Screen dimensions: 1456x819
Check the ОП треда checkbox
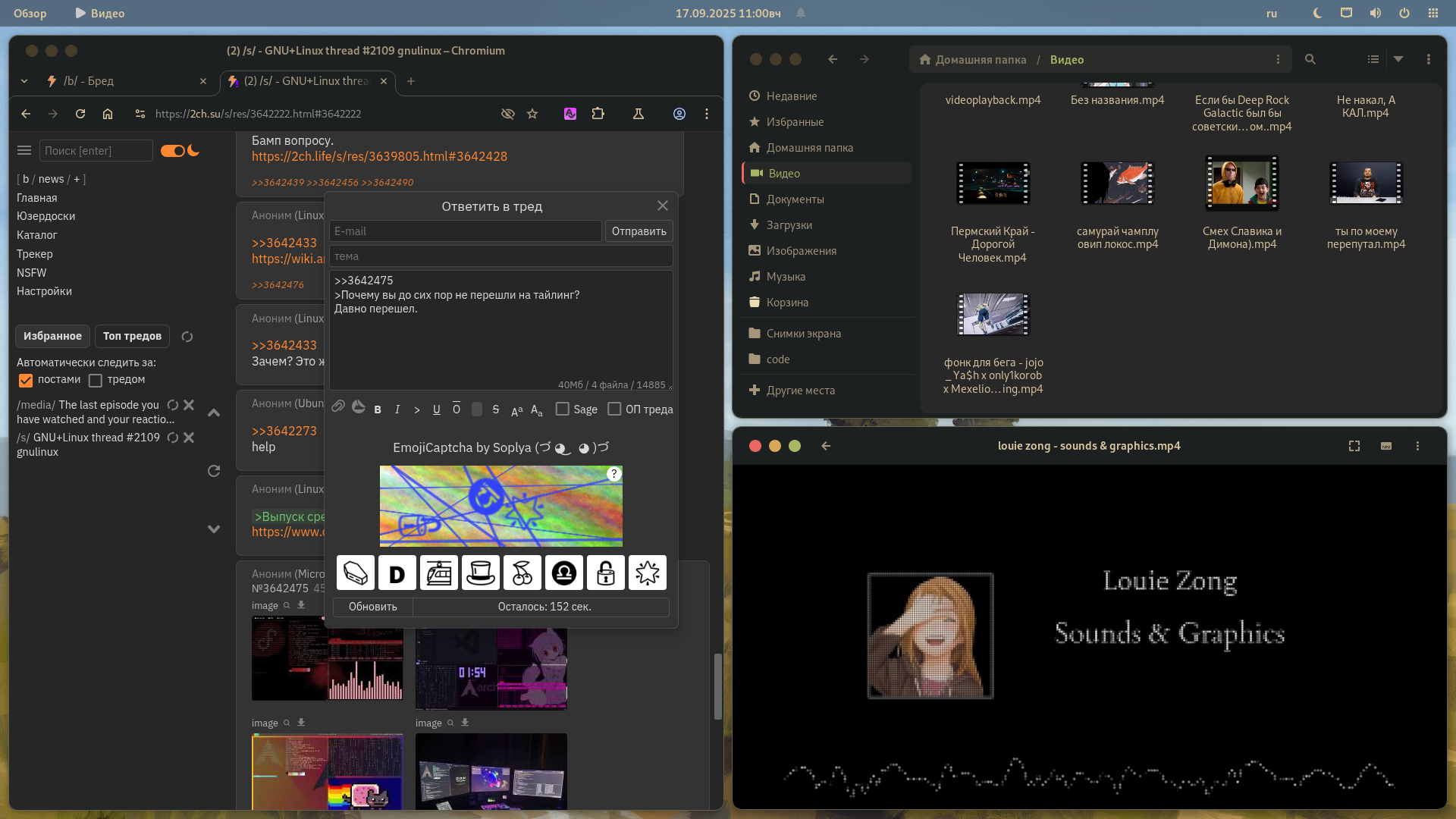tap(615, 409)
